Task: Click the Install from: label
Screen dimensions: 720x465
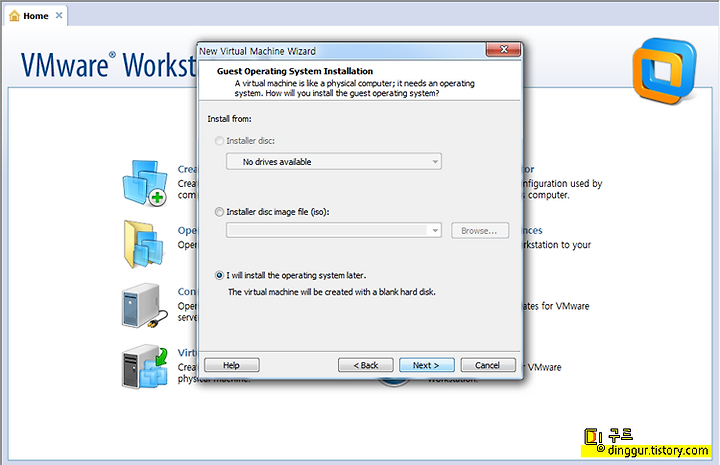Action: (x=229, y=119)
